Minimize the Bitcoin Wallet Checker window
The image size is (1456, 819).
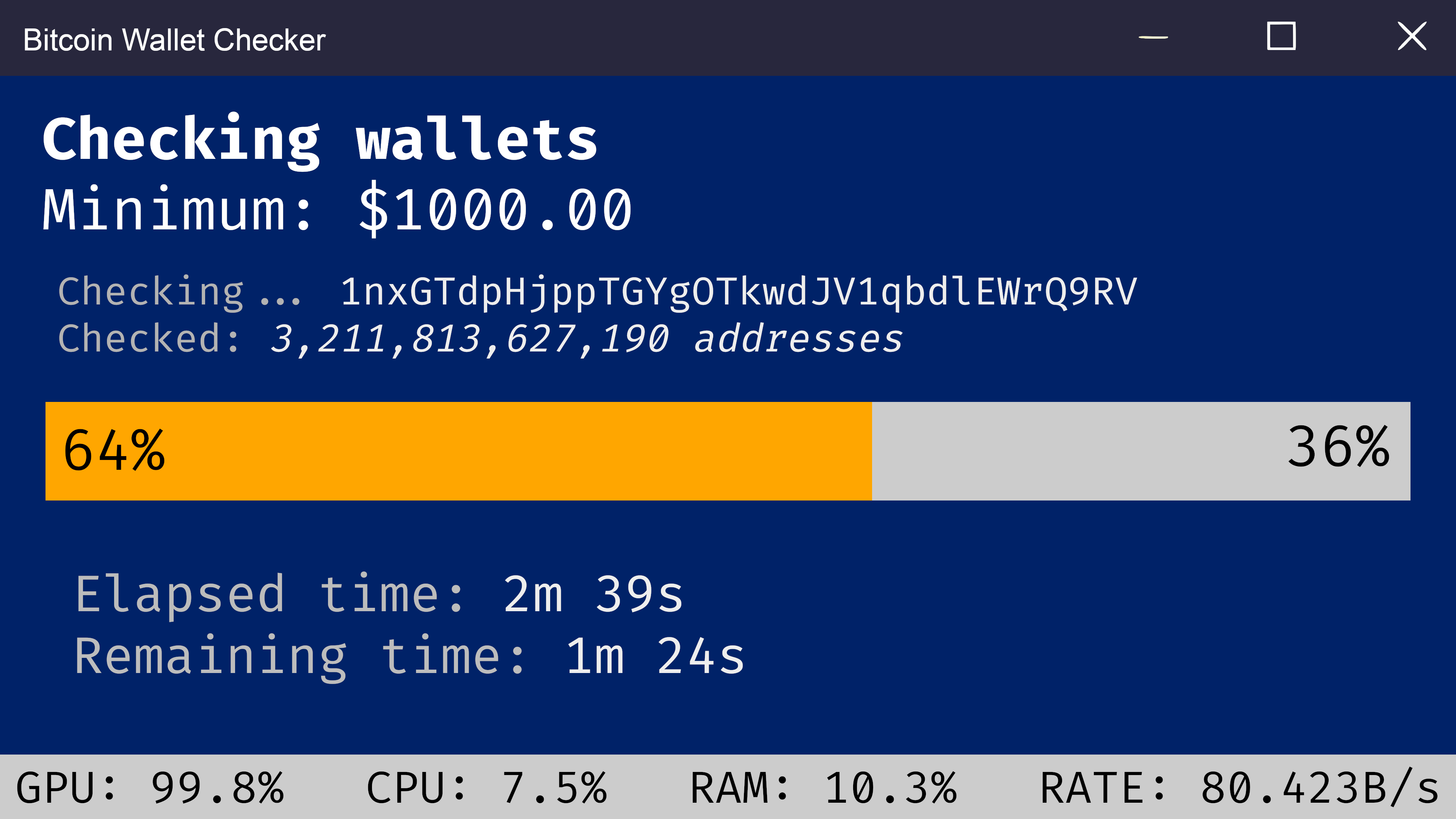coord(1153,37)
